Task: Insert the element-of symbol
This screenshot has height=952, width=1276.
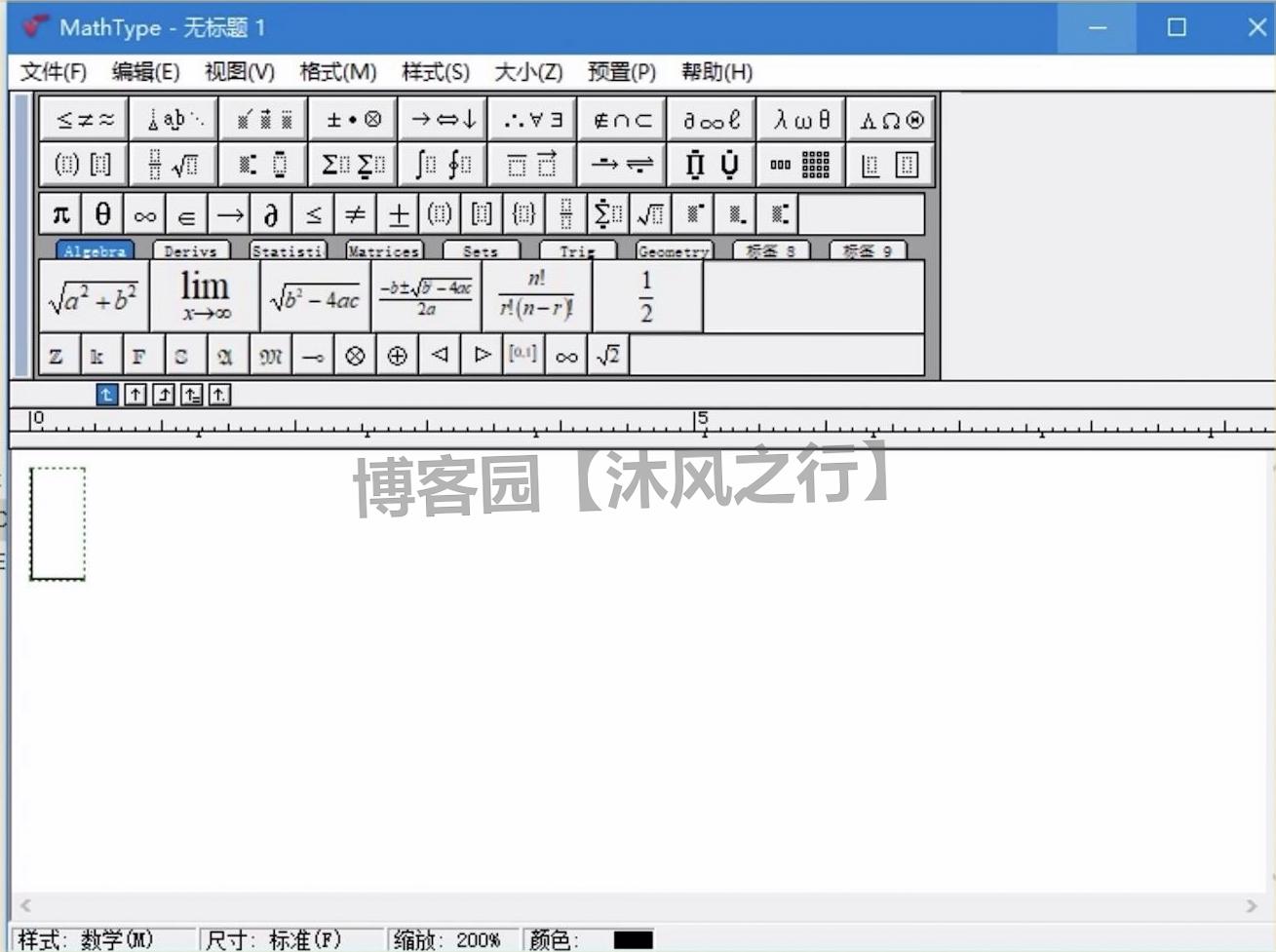Action: point(187,214)
